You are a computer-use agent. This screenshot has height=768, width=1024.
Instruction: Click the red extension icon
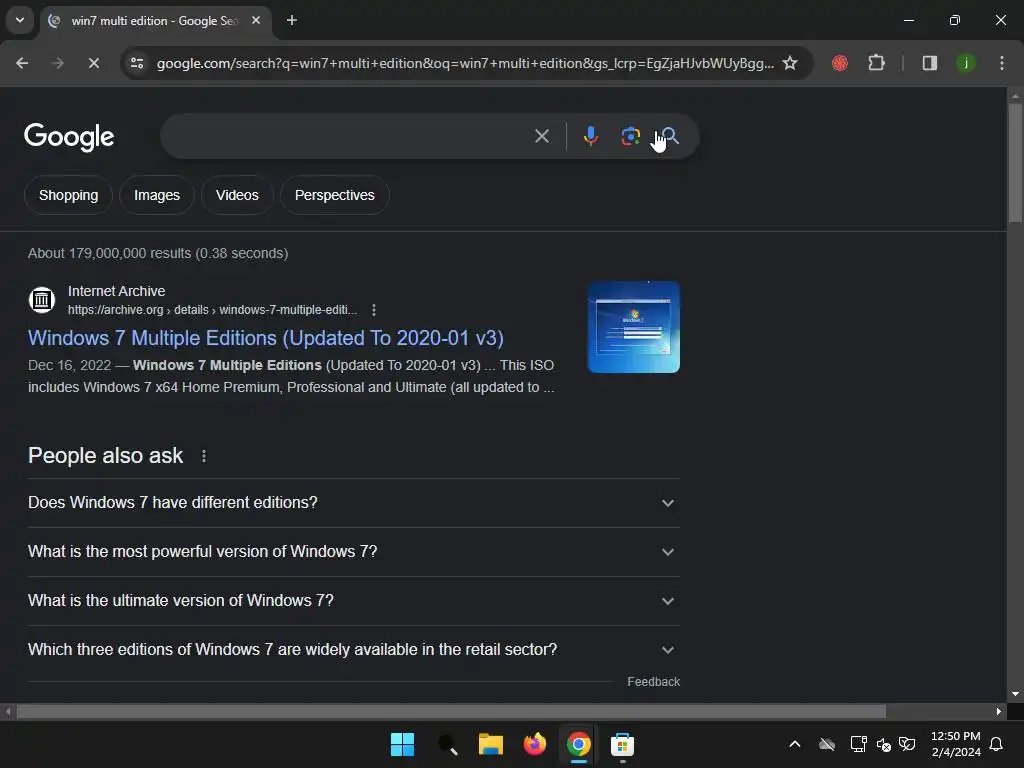coord(840,63)
